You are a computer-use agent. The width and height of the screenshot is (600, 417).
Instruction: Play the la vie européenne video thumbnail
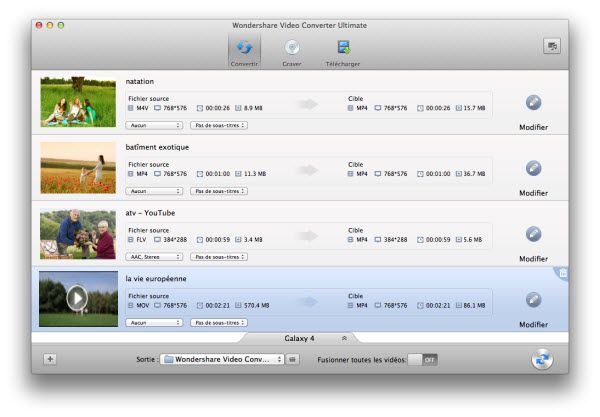point(77,298)
